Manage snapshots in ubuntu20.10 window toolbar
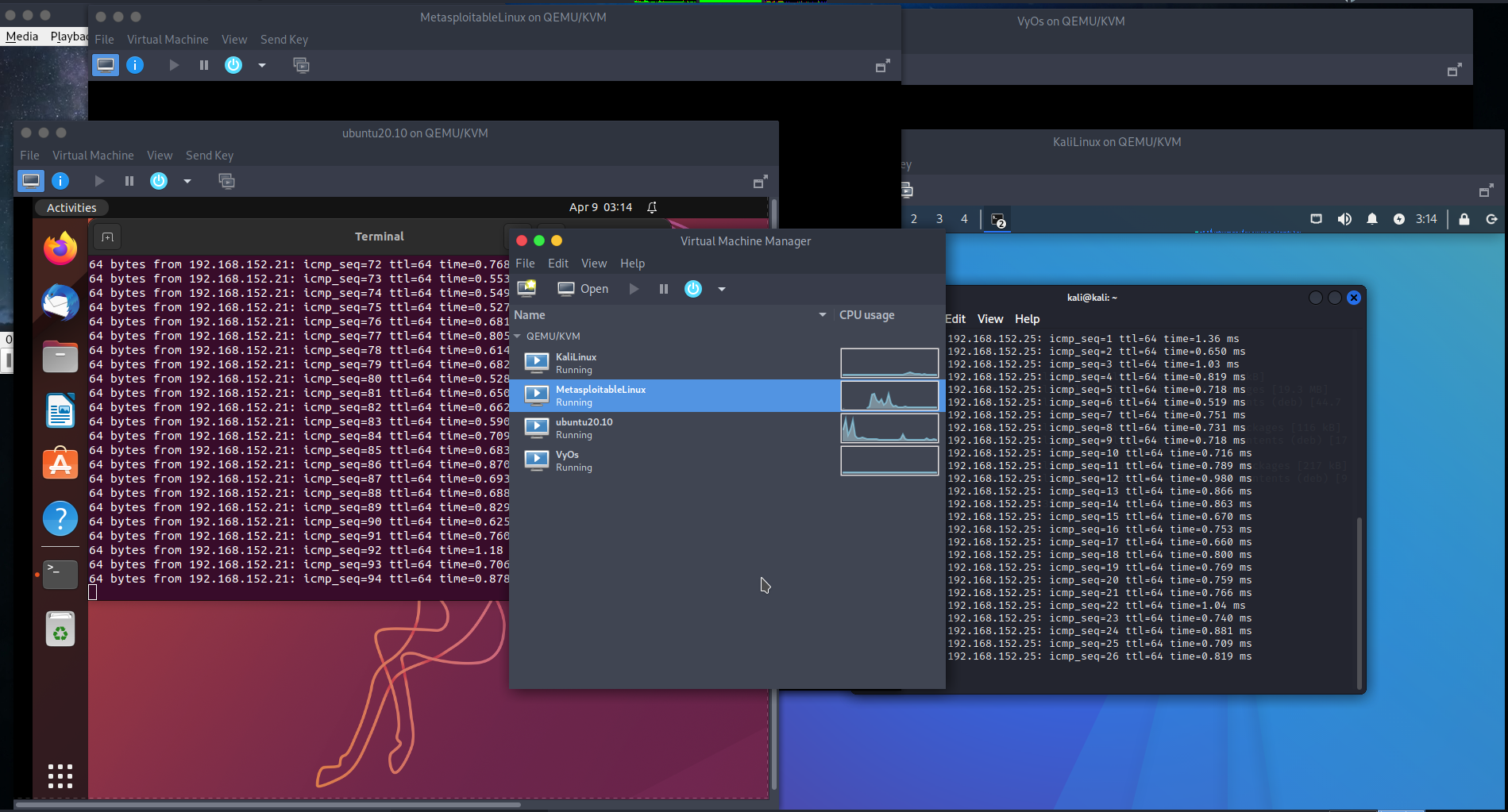The image size is (1508, 812). pyautogui.click(x=226, y=181)
